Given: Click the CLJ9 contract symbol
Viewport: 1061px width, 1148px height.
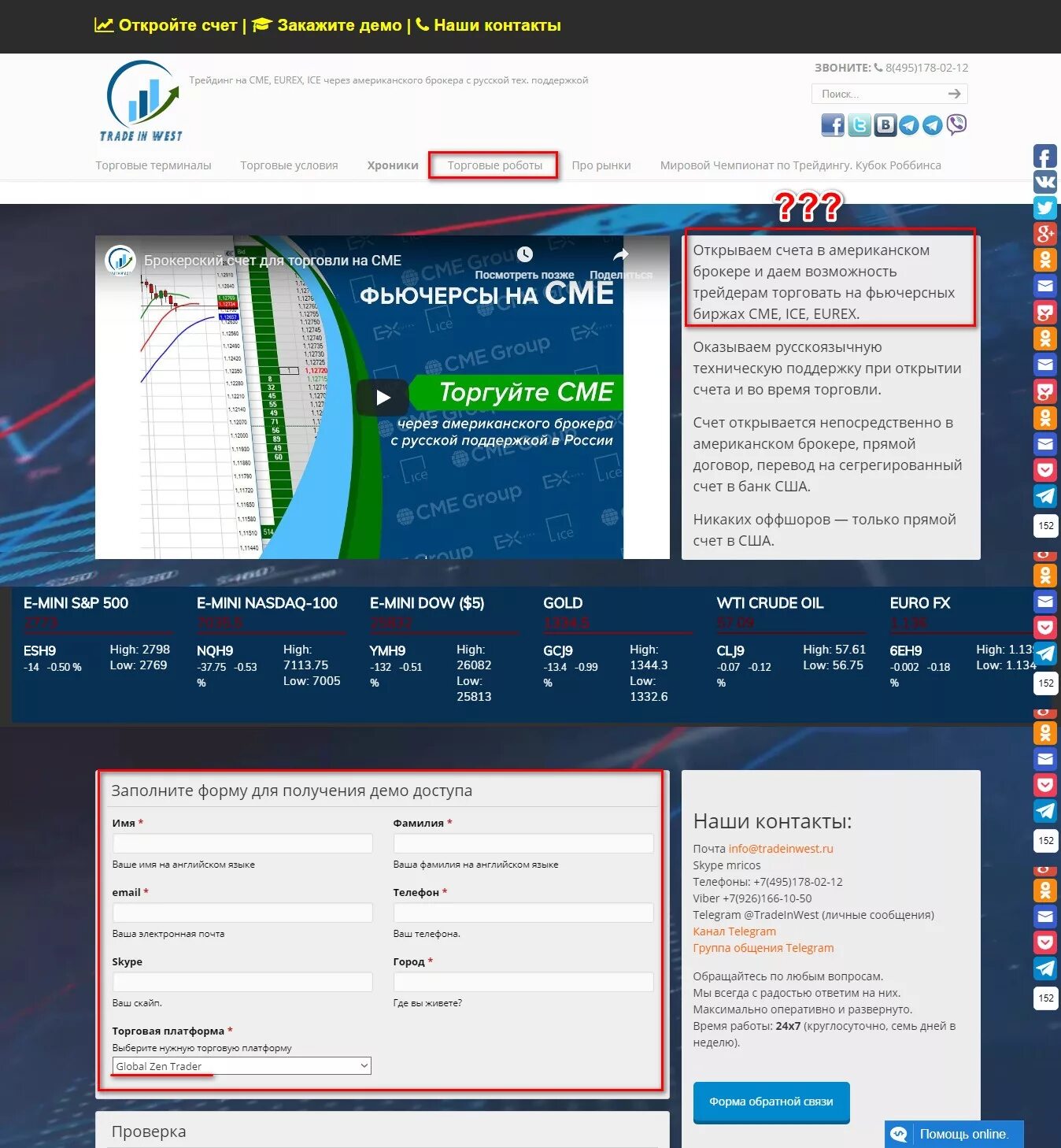Looking at the screenshot, I should click(730, 651).
